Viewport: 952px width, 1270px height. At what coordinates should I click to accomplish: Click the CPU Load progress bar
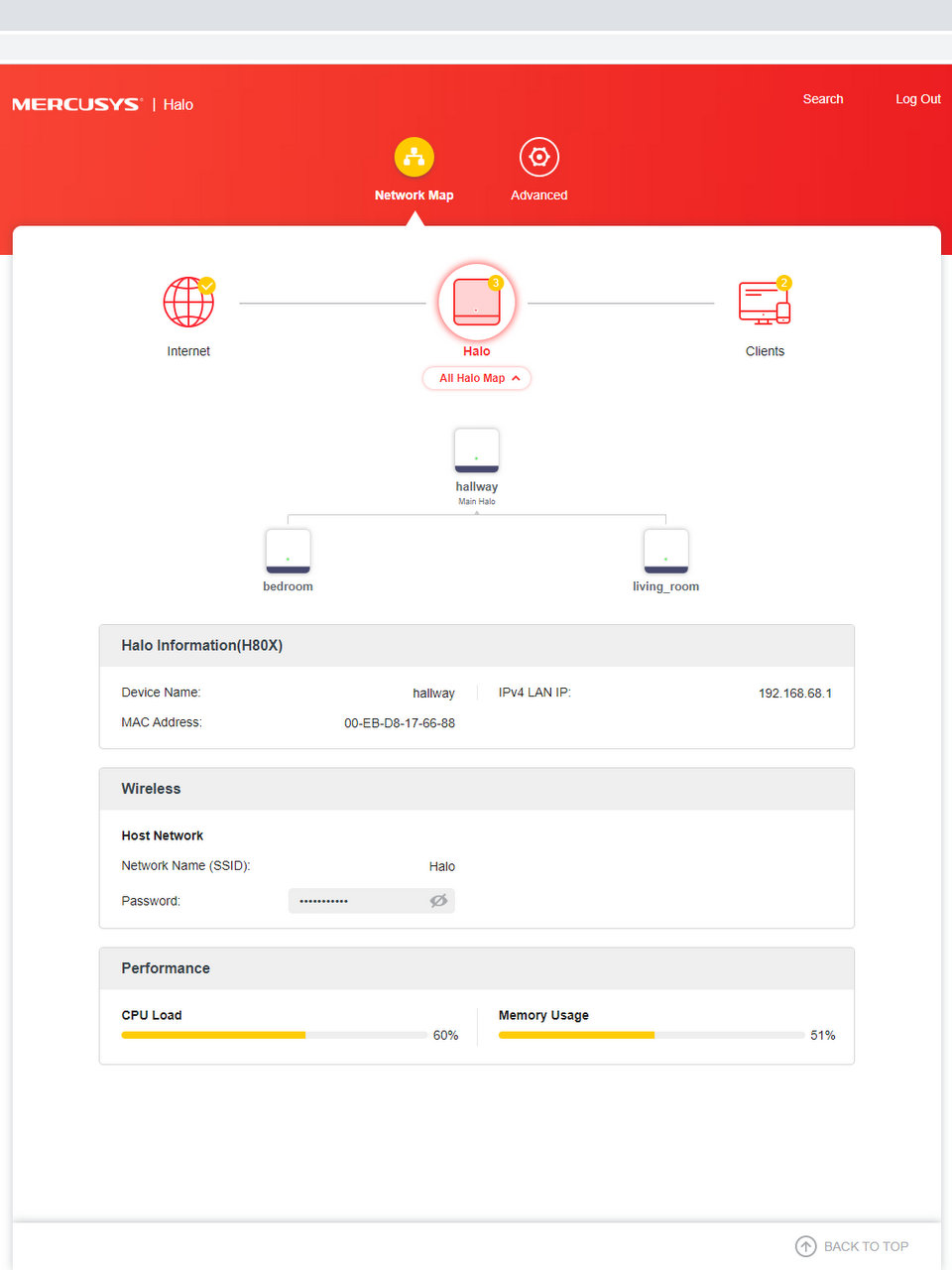pyautogui.click(x=274, y=1035)
